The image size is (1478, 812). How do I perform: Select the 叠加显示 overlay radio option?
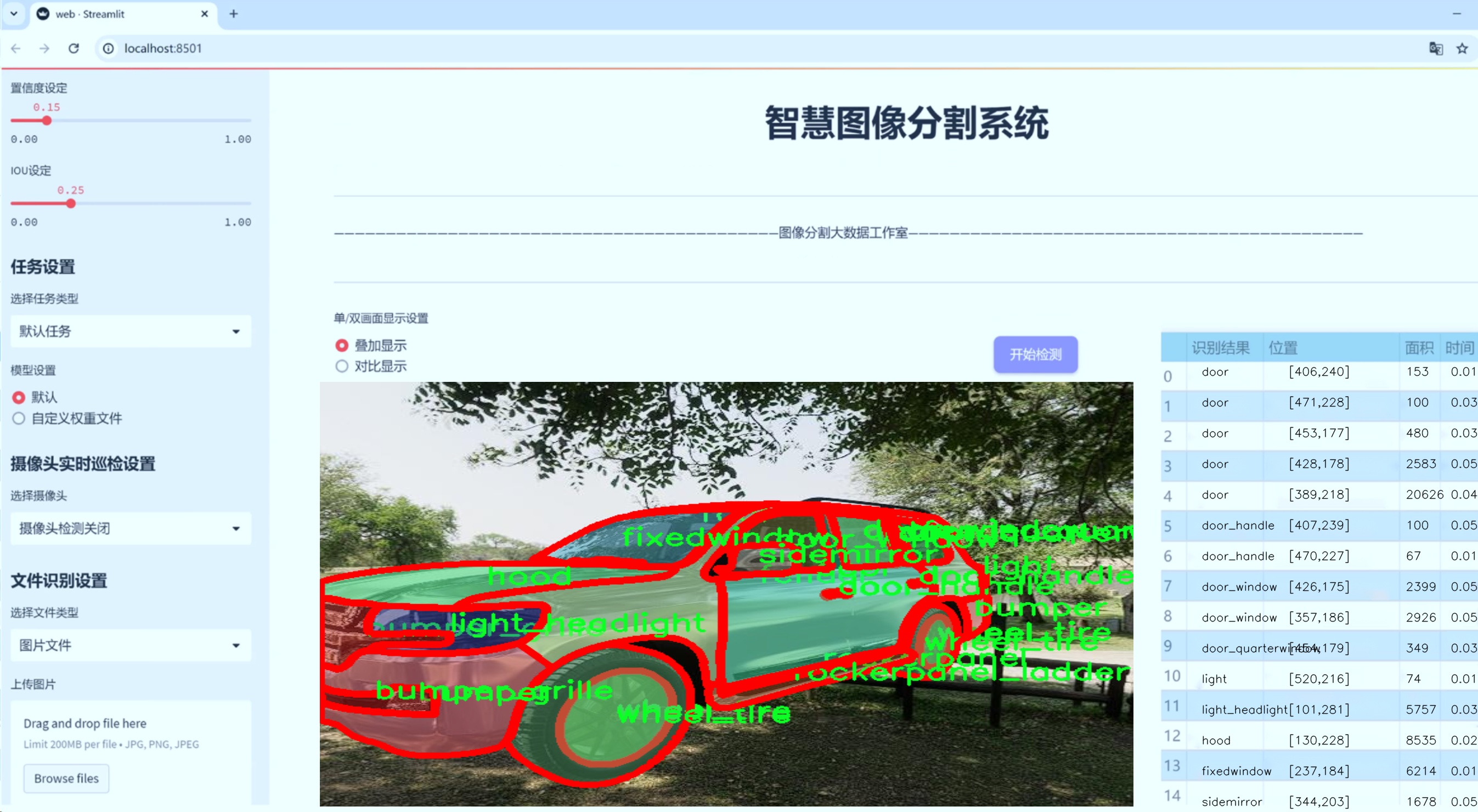pos(342,346)
